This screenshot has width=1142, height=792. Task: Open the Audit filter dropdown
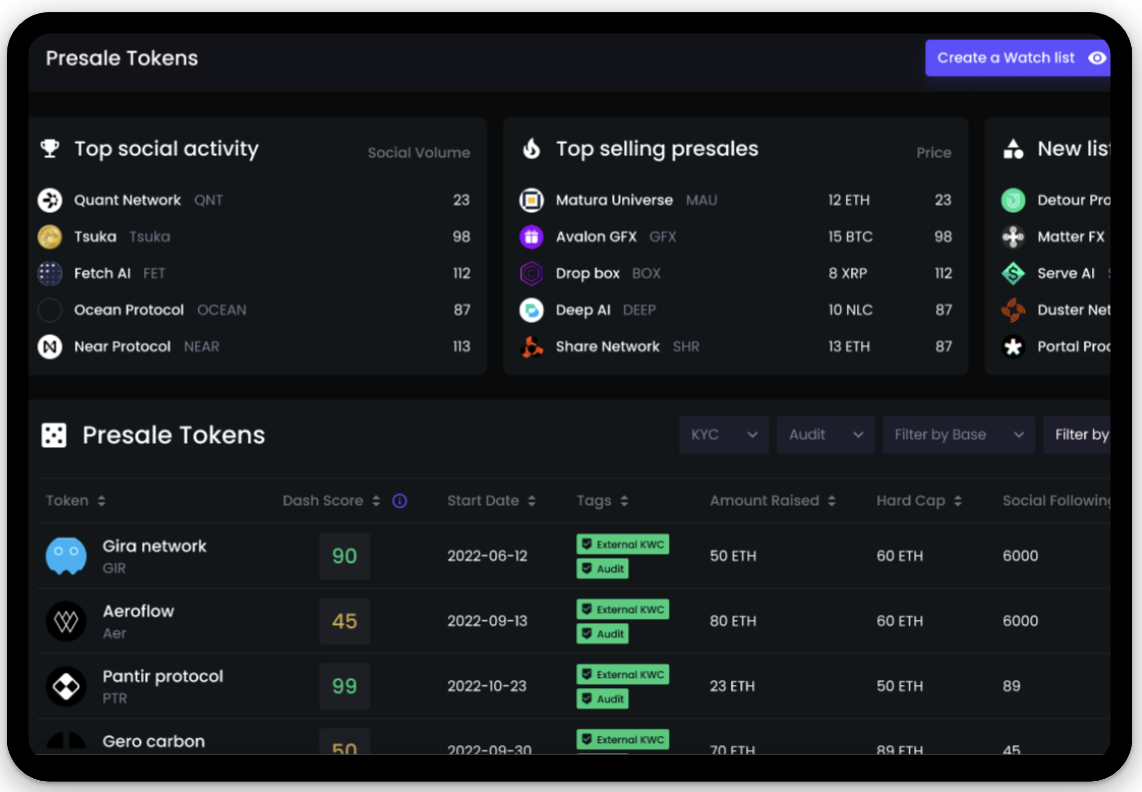point(825,435)
